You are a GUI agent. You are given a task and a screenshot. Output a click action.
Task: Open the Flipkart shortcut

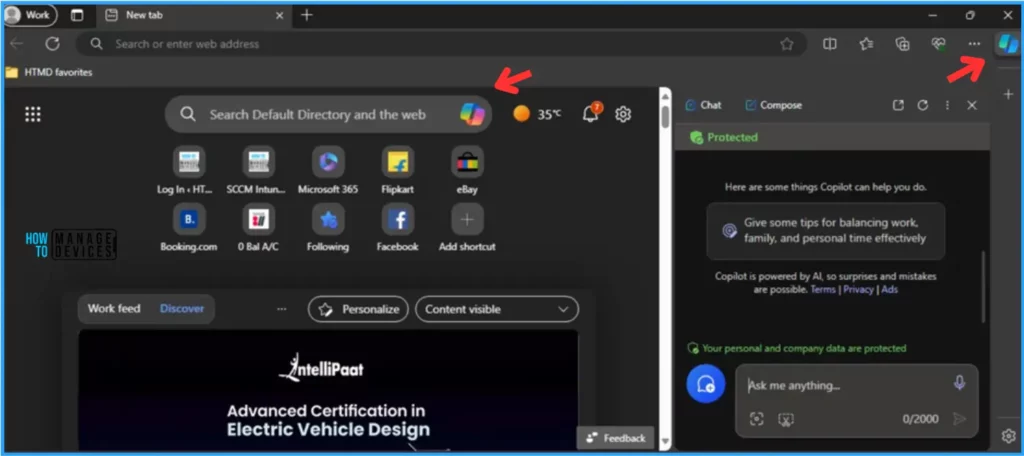click(x=398, y=171)
